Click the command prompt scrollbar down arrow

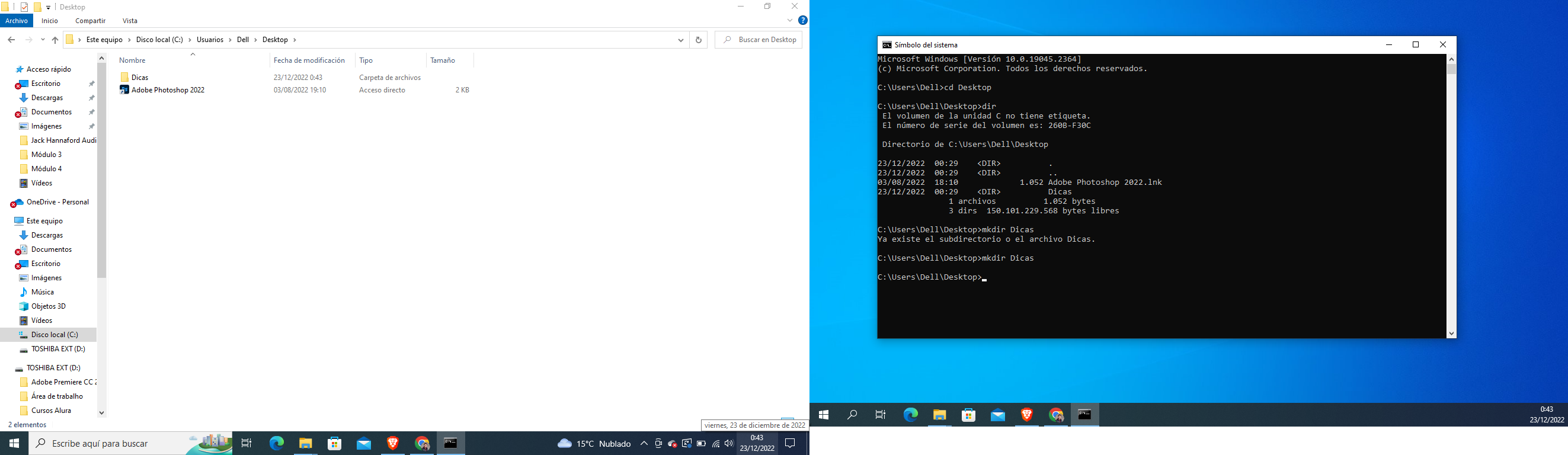click(x=1451, y=334)
